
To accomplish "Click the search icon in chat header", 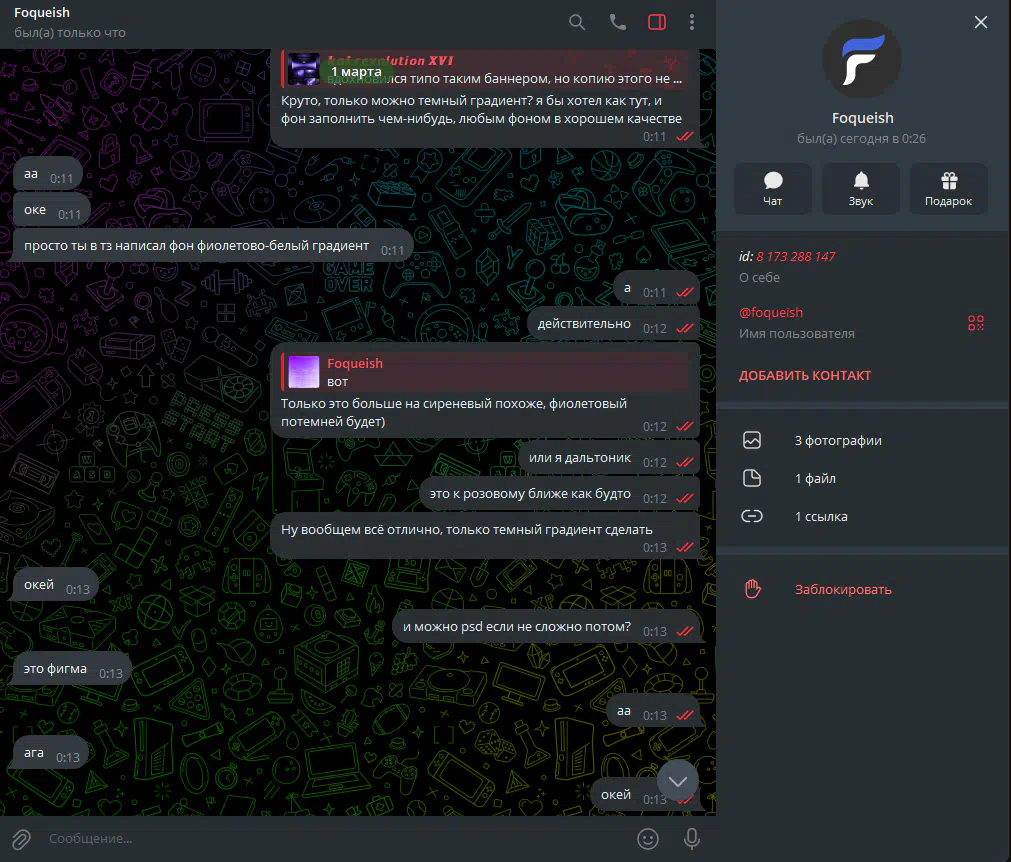I will (x=577, y=22).
